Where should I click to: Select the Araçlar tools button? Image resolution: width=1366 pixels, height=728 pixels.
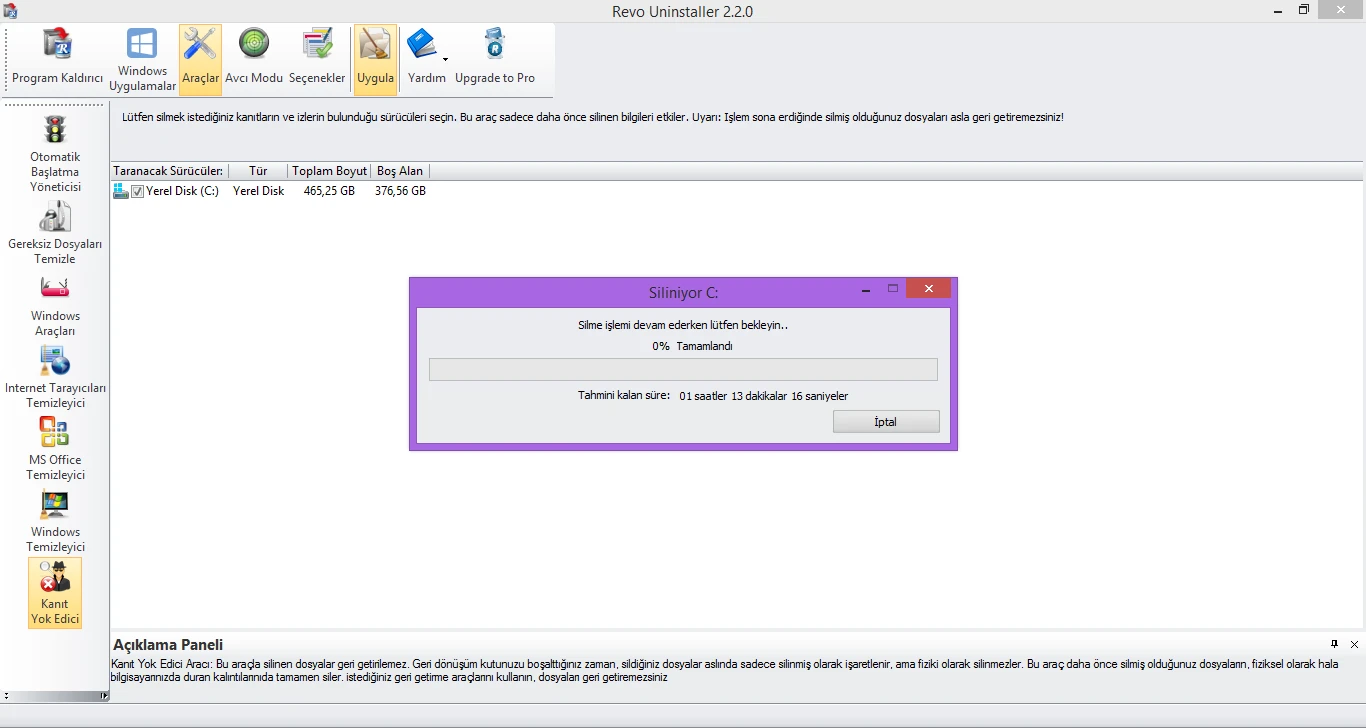pyautogui.click(x=200, y=60)
